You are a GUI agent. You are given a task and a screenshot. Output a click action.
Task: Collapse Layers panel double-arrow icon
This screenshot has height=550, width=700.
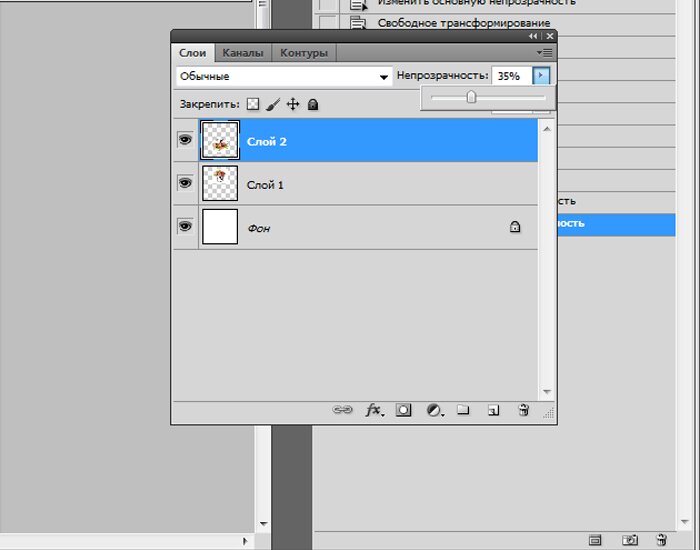533,36
